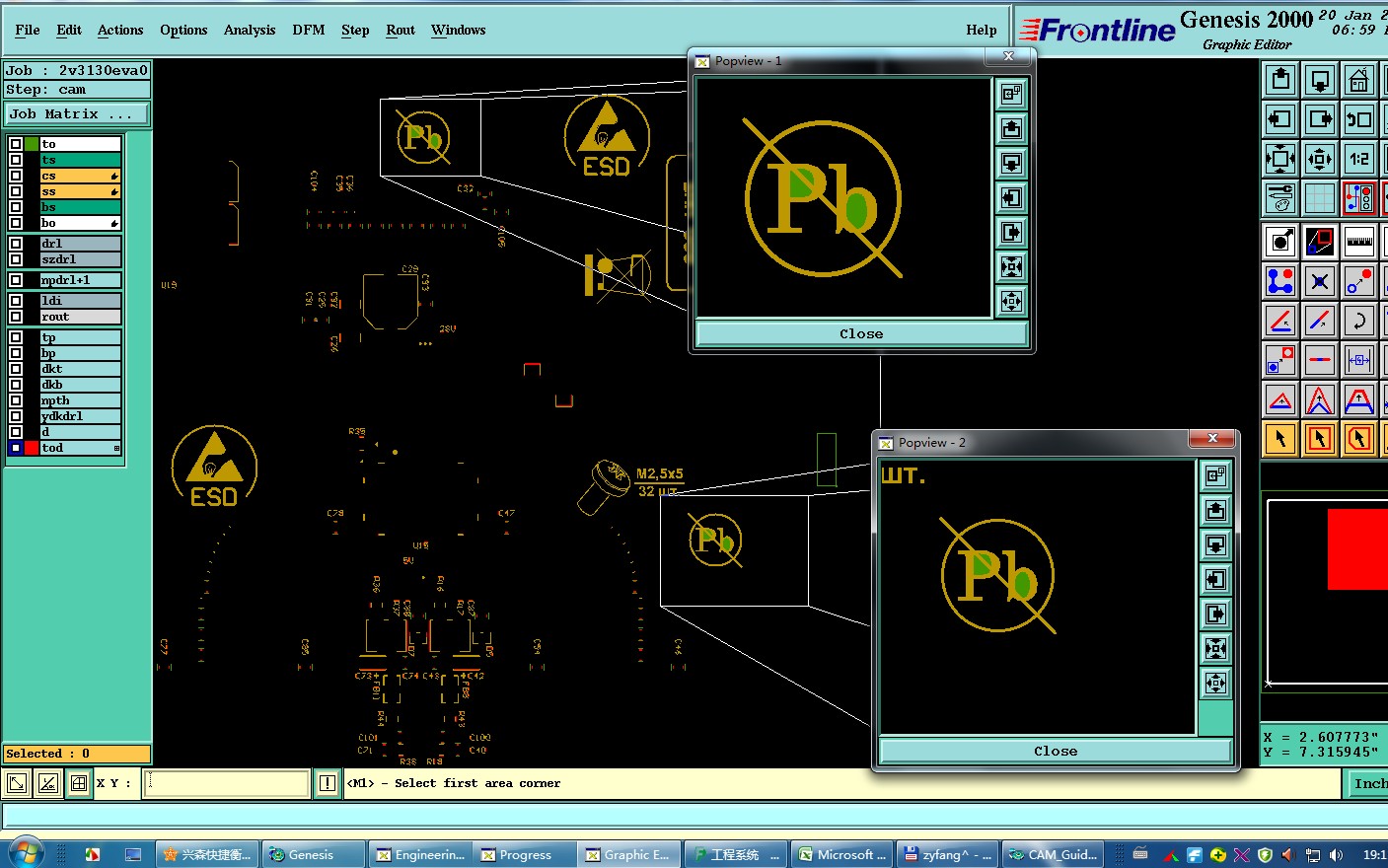Open CAM_Guid item in taskbar

[x=1053, y=854]
